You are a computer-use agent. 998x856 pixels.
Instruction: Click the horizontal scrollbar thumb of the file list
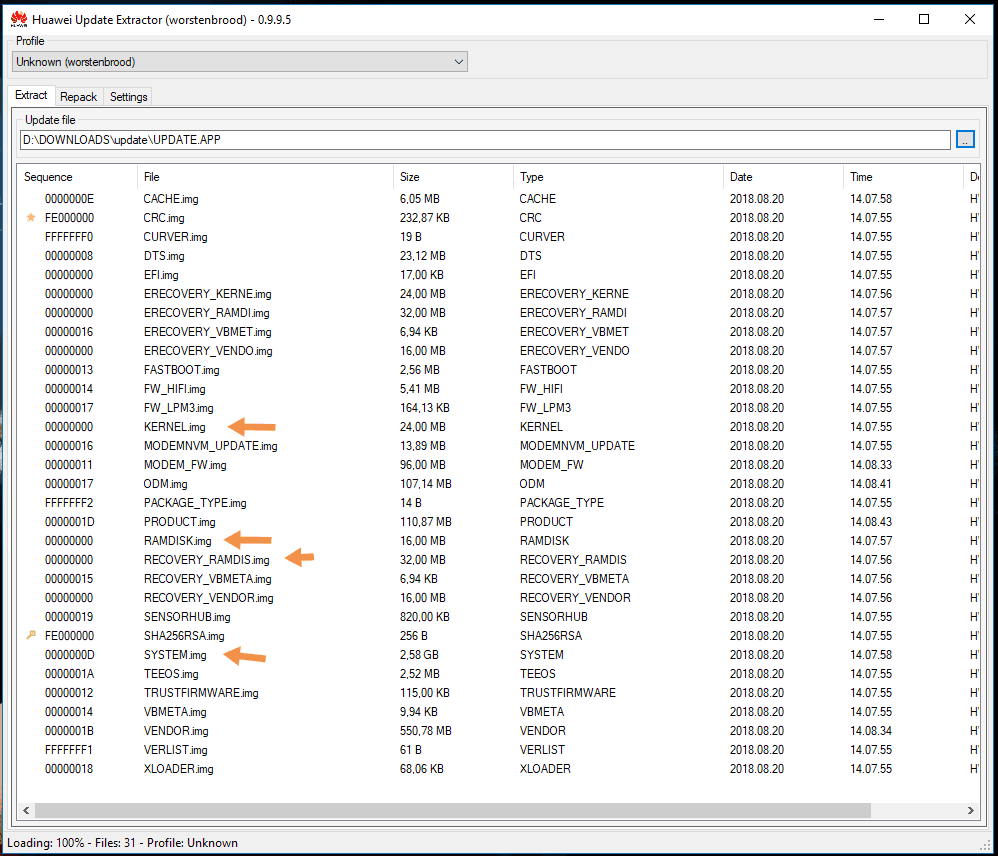coord(453,810)
